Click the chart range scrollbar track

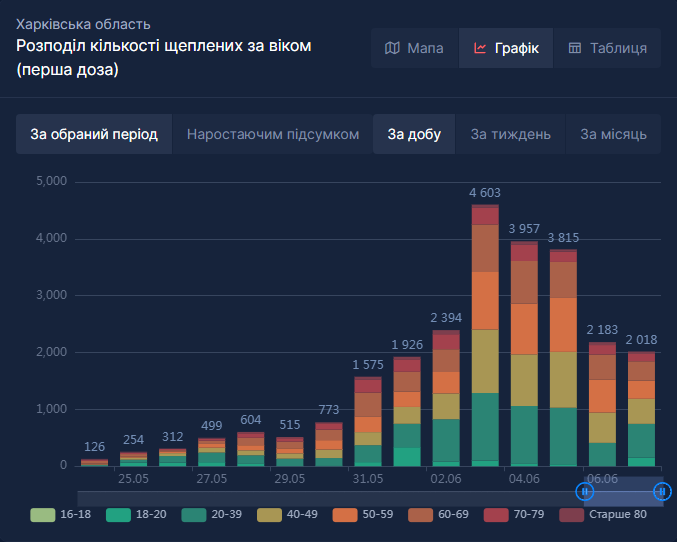click(x=330, y=491)
